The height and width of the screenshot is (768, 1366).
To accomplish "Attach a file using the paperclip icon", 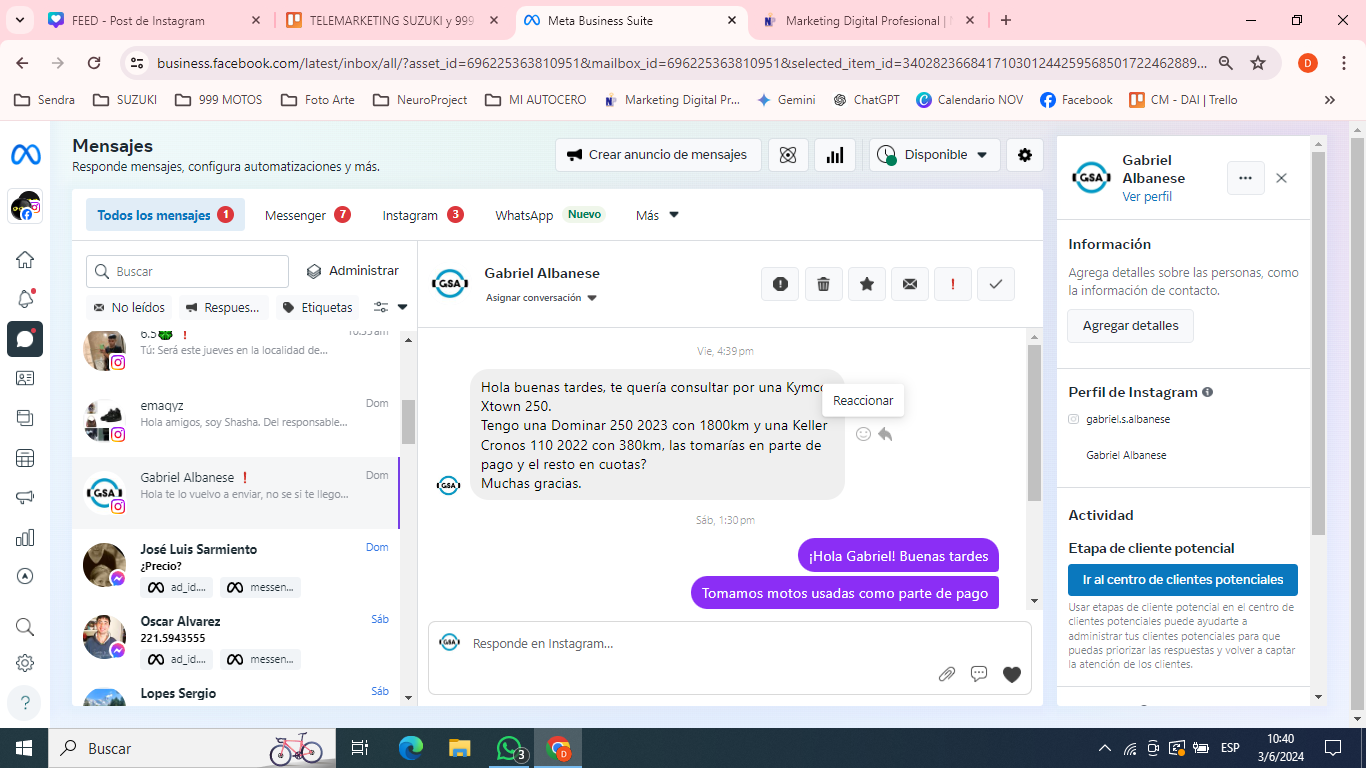I will point(946,674).
